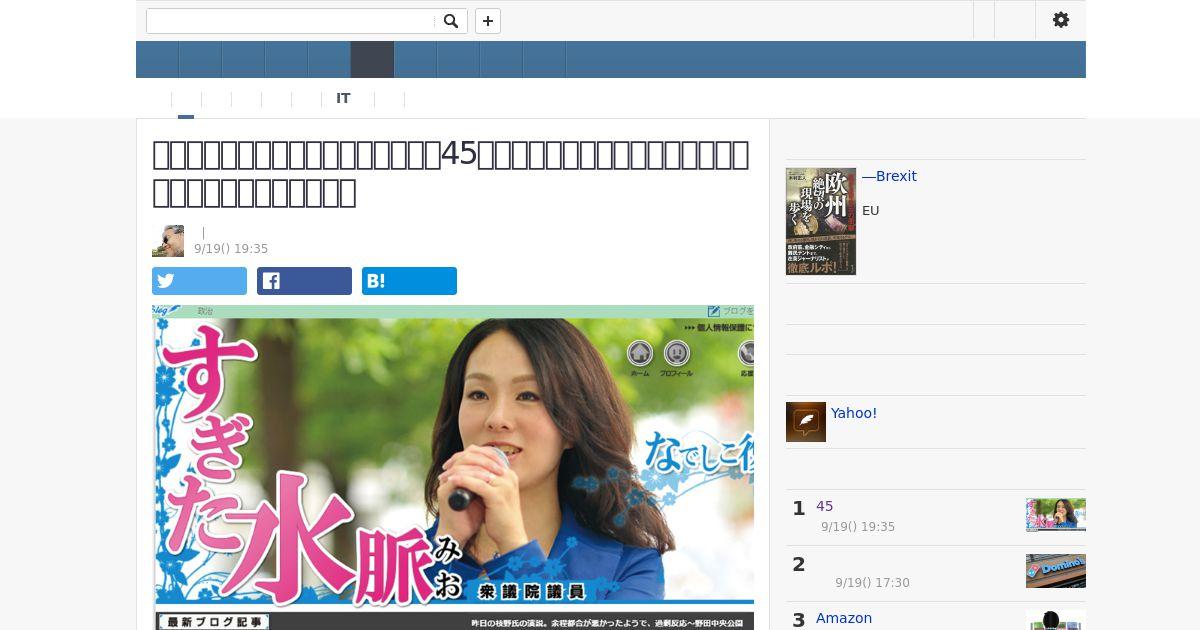Open the gear settings icon
Screen dimensions: 1200x630
(x=1061, y=20)
